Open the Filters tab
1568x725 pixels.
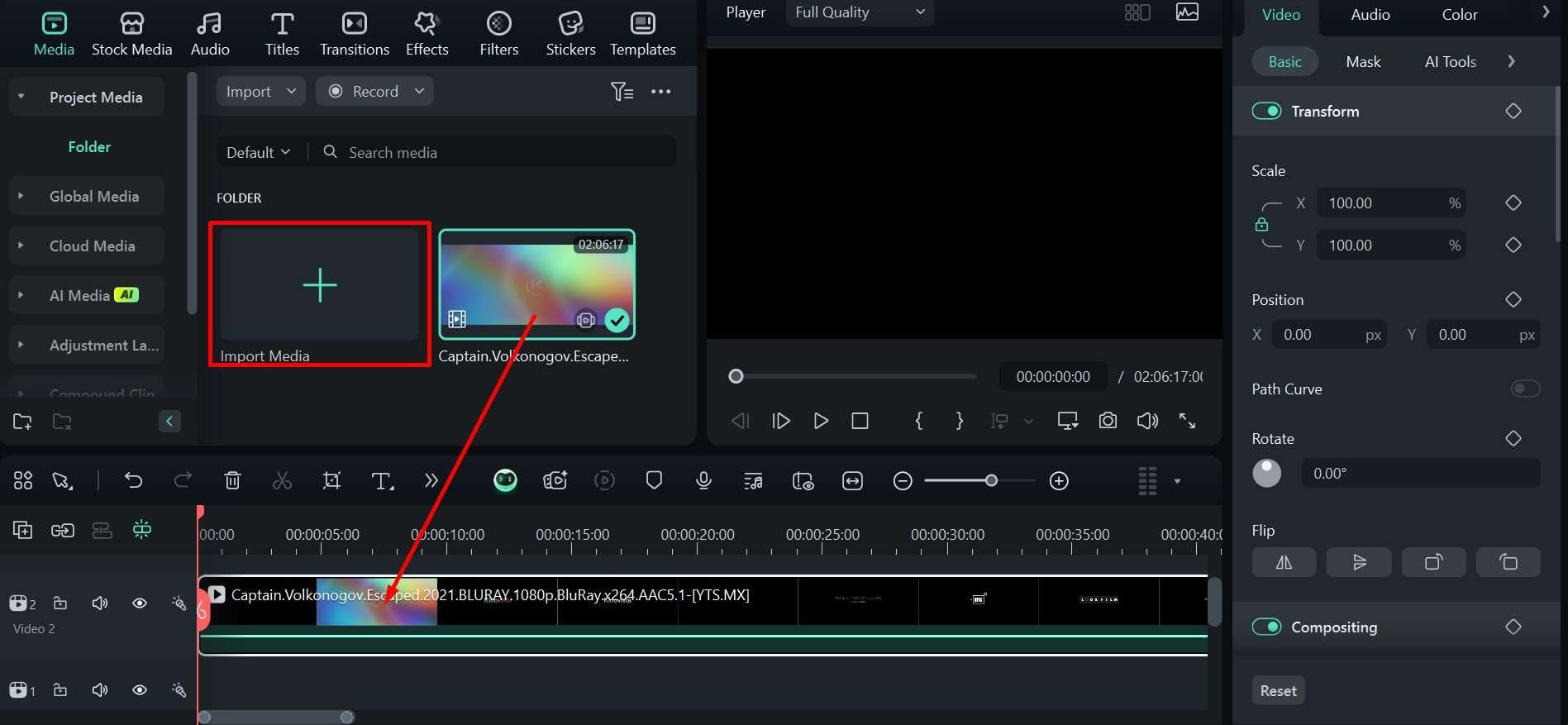(x=498, y=34)
